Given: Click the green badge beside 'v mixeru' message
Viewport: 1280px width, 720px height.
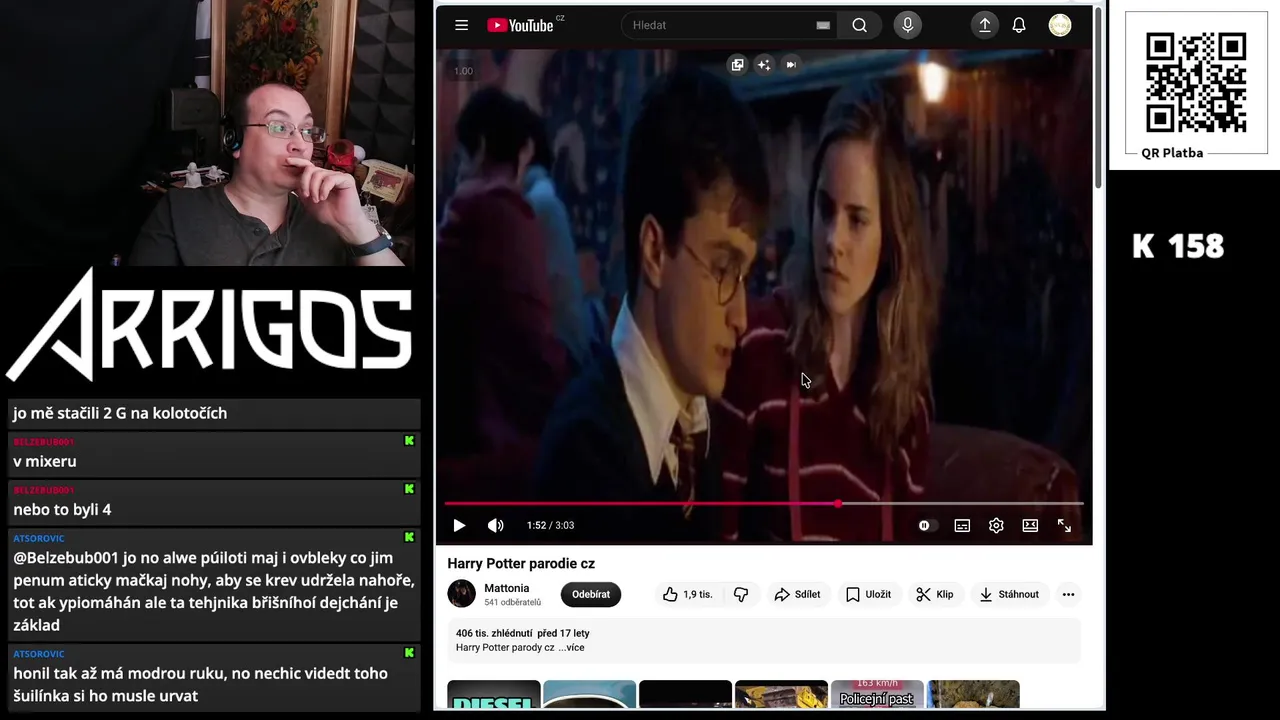Looking at the screenshot, I should click(409, 440).
